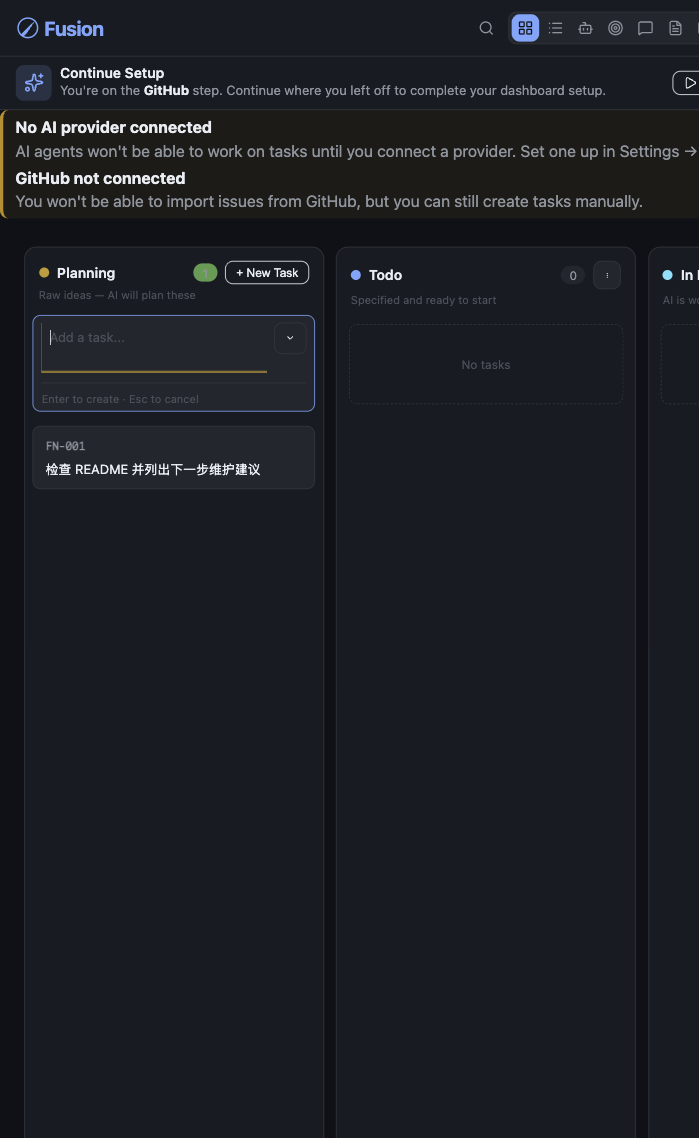The width and height of the screenshot is (699, 1138).
Task: Click the "No AI provider connected" heading
Action: (113, 128)
